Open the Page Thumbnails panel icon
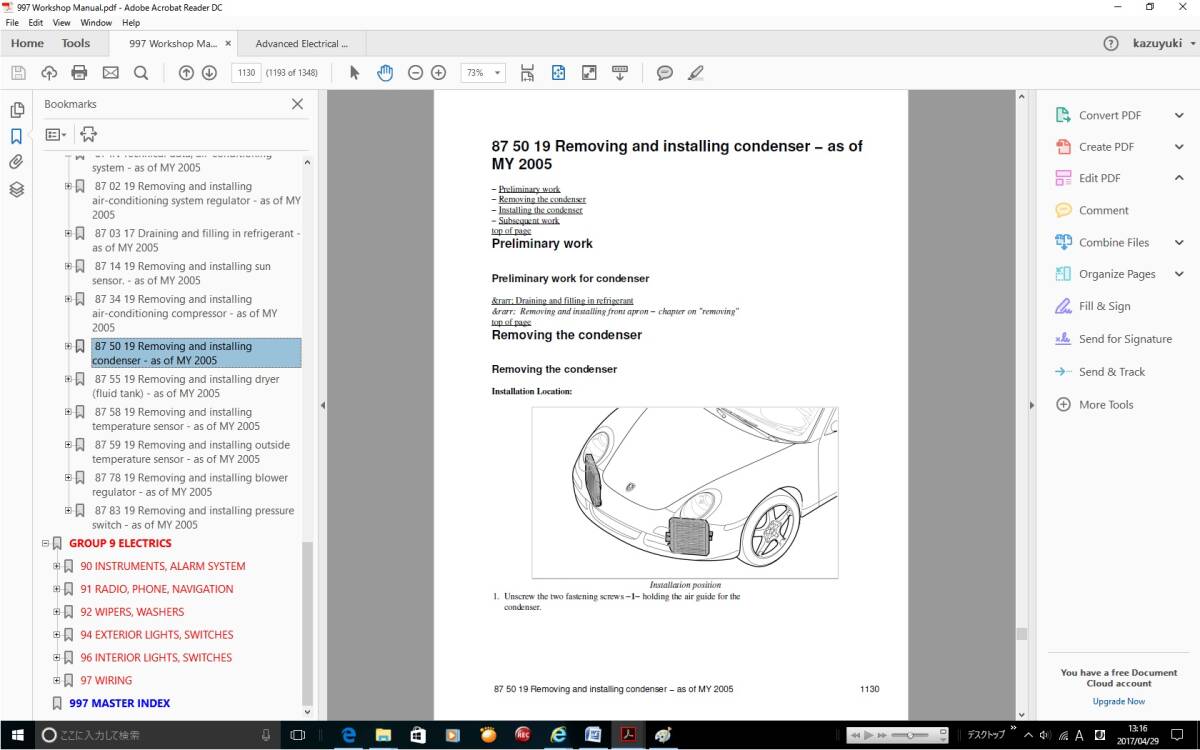The width and height of the screenshot is (1200, 750). (x=16, y=110)
